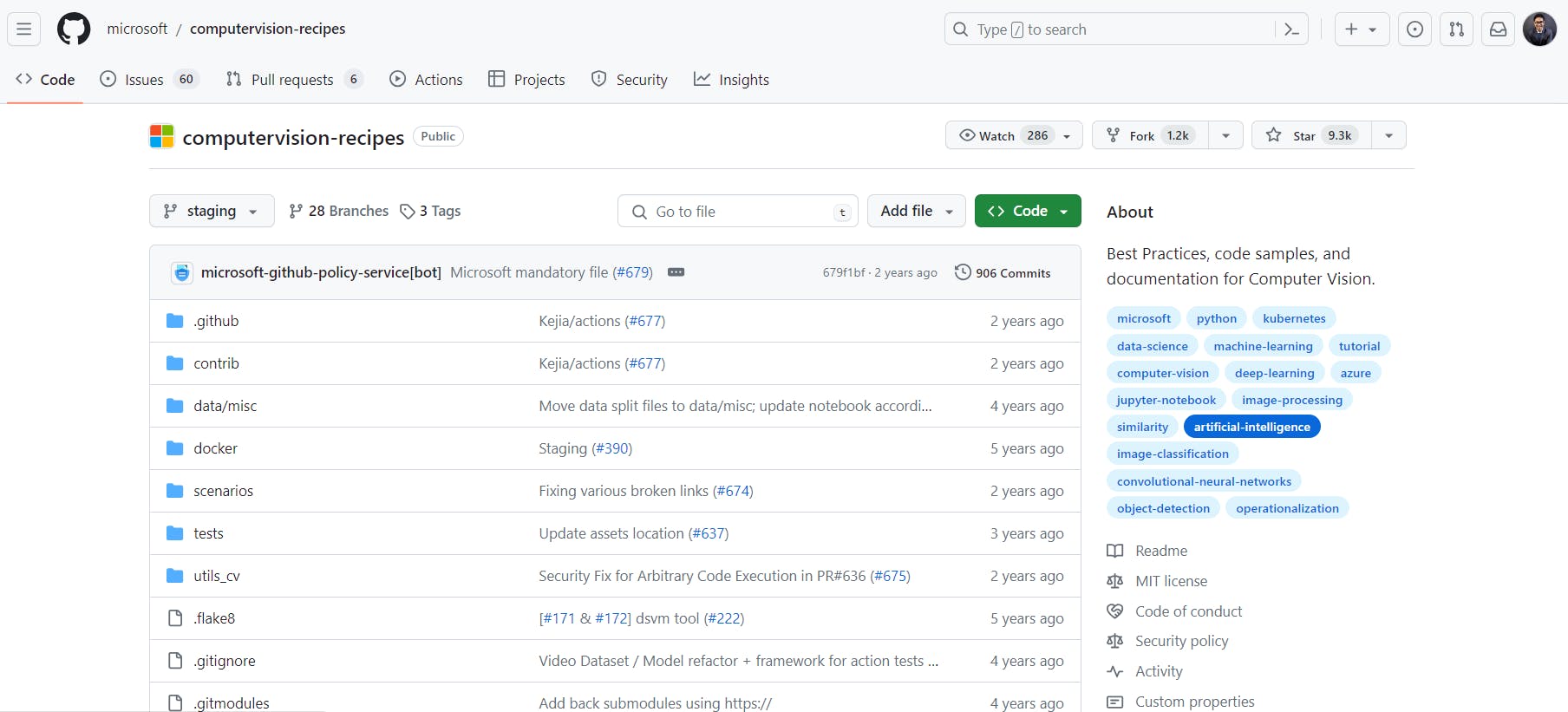Expand the Add file dropdown
This screenshot has width=1568, height=712.
917,211
